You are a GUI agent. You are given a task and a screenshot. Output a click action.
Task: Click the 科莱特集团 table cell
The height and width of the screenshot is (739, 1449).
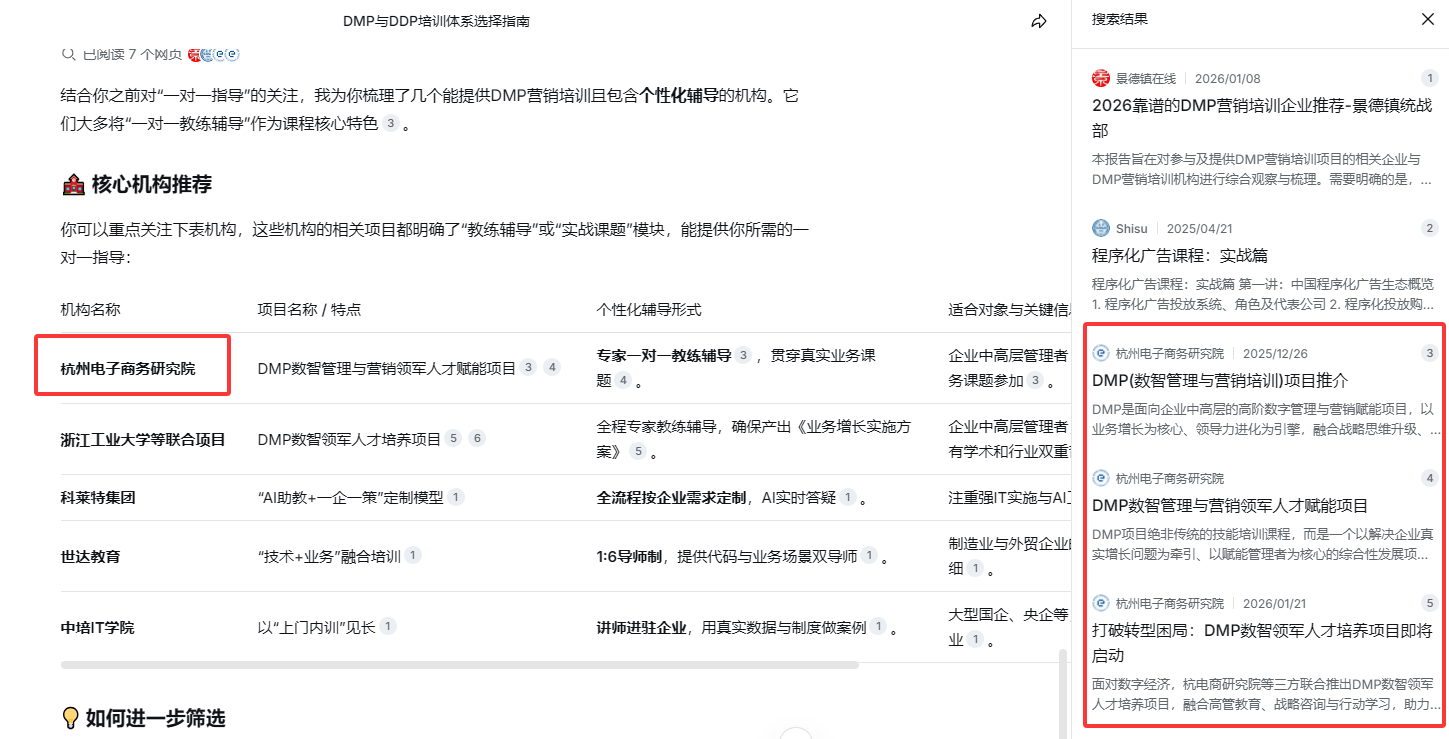pyautogui.click(x=98, y=497)
